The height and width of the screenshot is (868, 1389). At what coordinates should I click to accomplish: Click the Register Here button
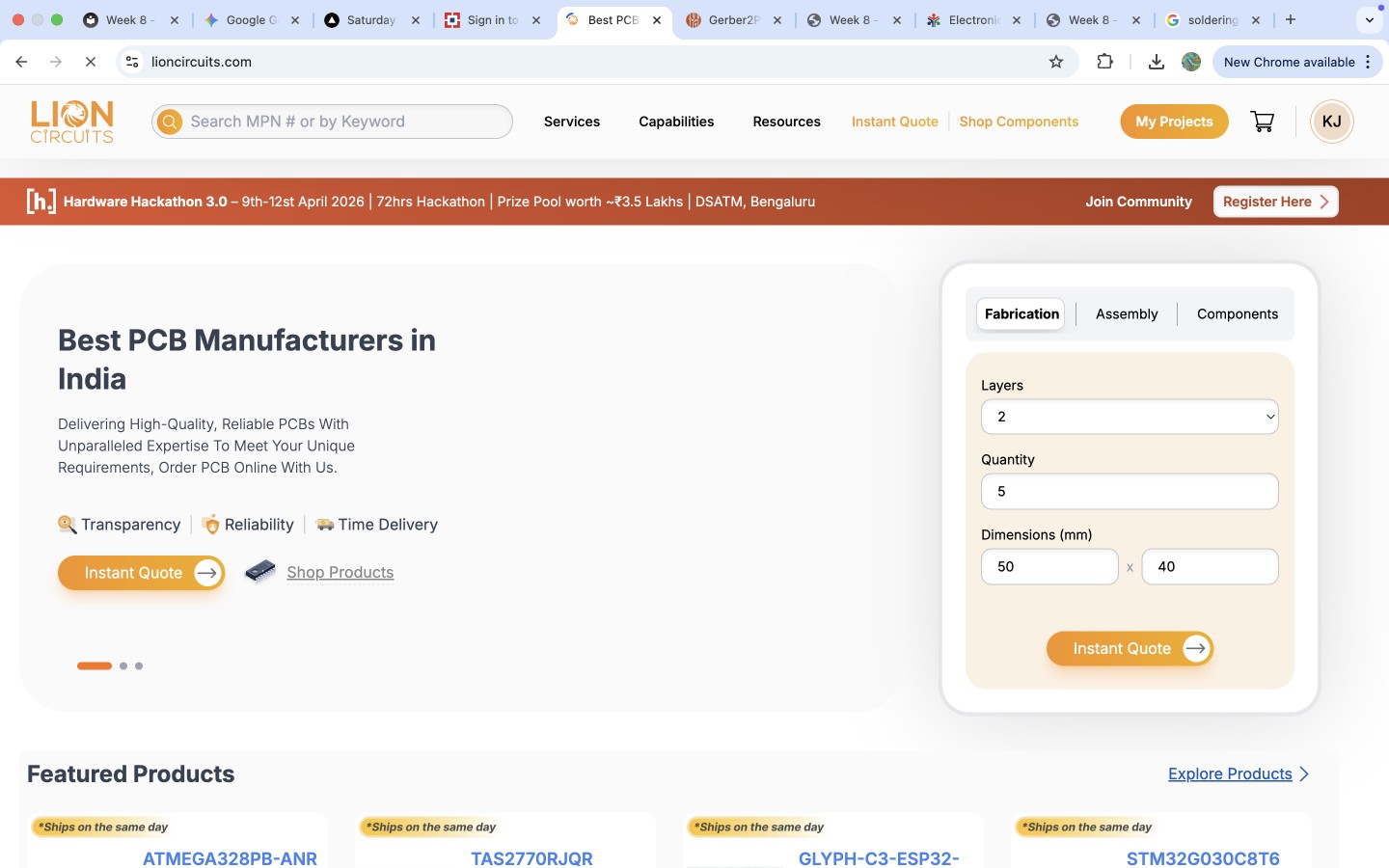pos(1275,202)
